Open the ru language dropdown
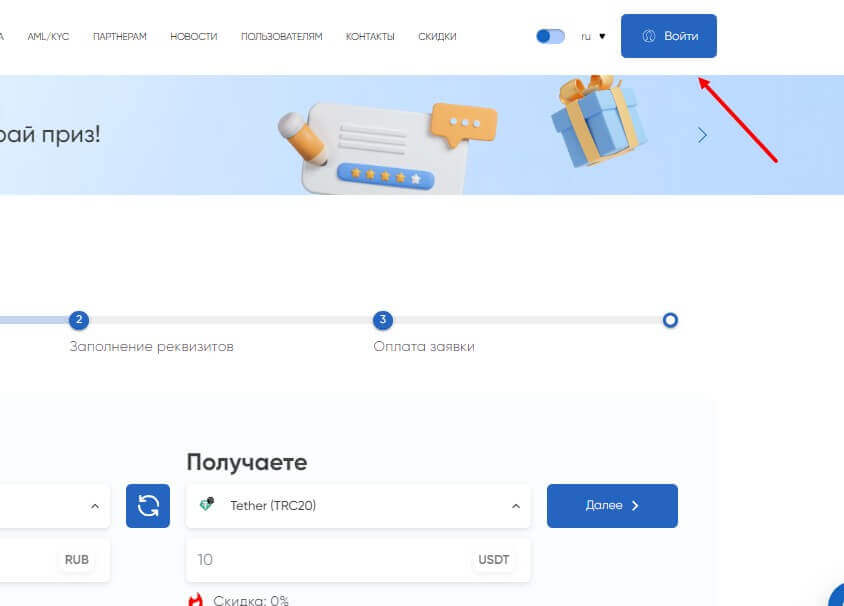844x606 pixels. point(593,36)
